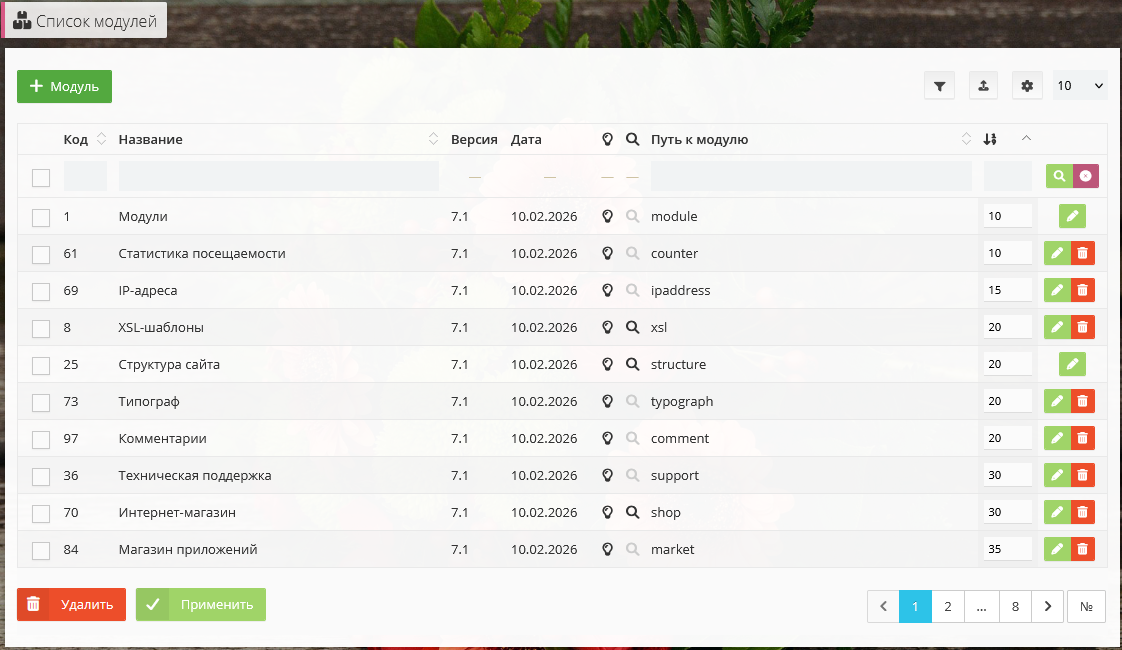The image size is (1122, 650).
Task: Open the gear settings button
Action: pyautogui.click(x=1027, y=86)
